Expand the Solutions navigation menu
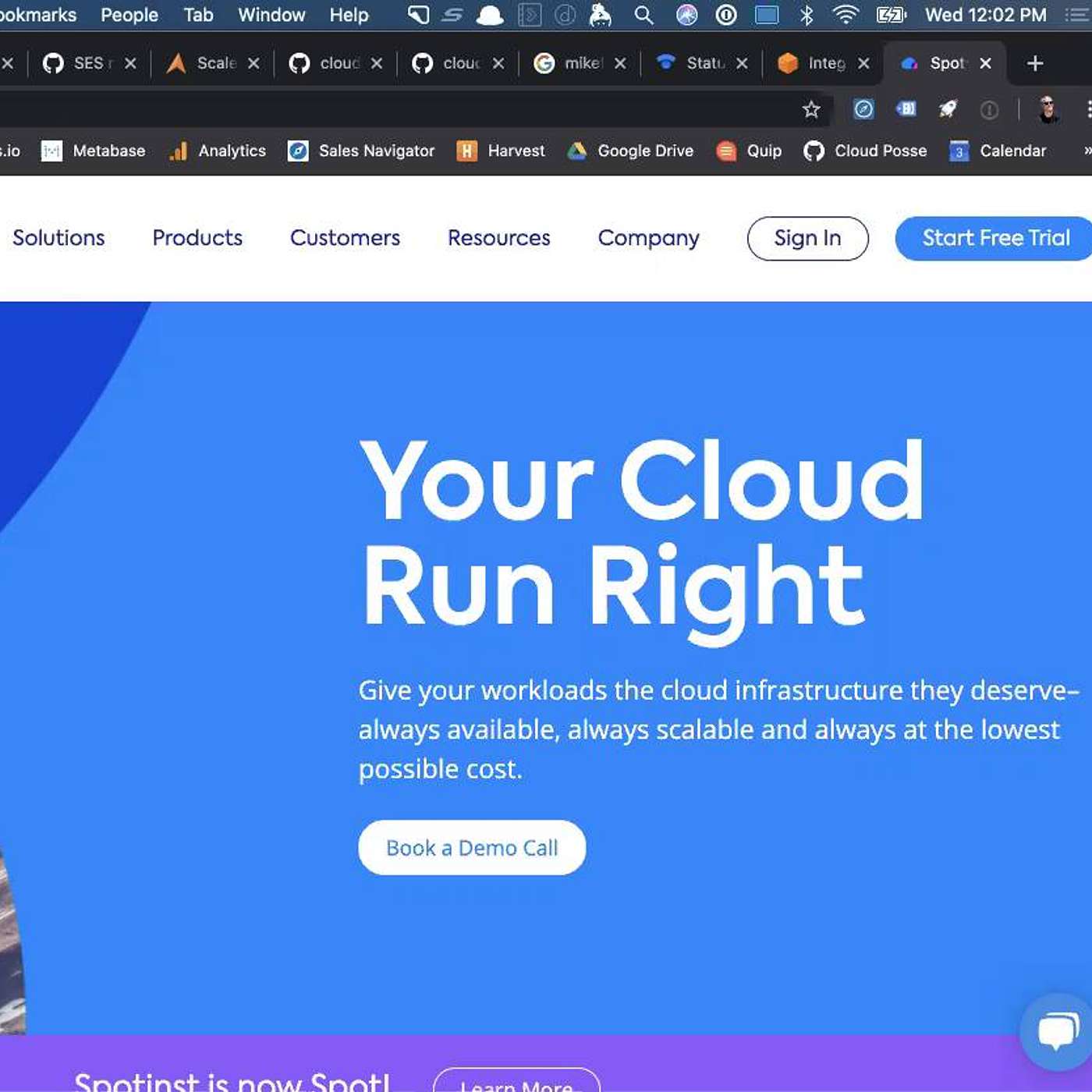1092x1092 pixels. (x=58, y=238)
